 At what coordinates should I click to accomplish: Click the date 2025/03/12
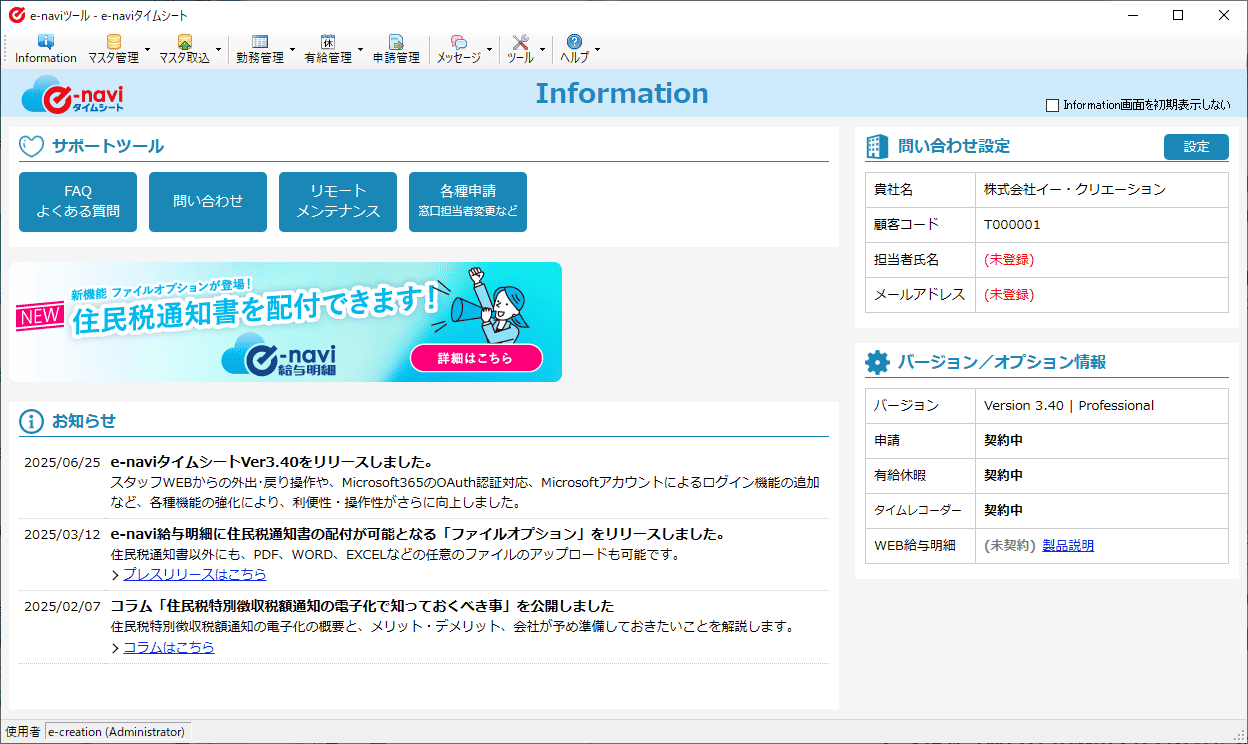pos(62,534)
